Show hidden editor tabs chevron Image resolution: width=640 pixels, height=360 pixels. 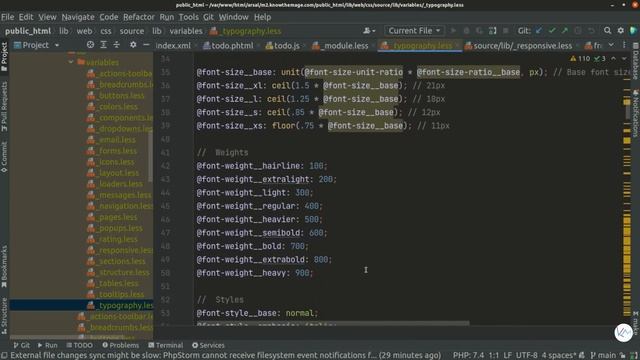coord(611,45)
